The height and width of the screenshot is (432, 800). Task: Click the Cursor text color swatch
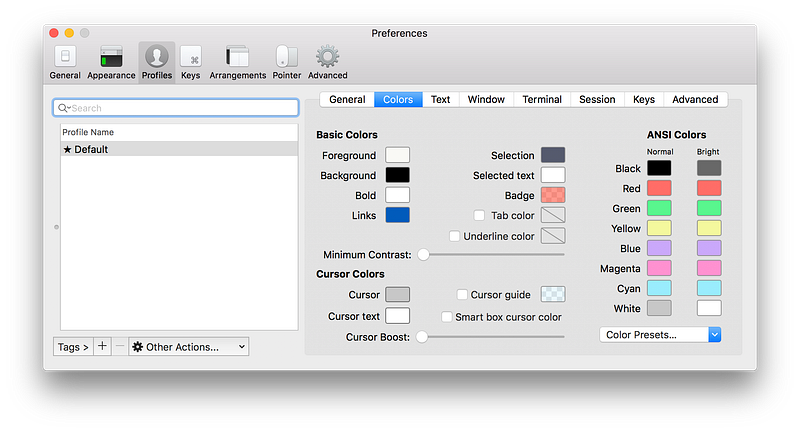(x=397, y=316)
